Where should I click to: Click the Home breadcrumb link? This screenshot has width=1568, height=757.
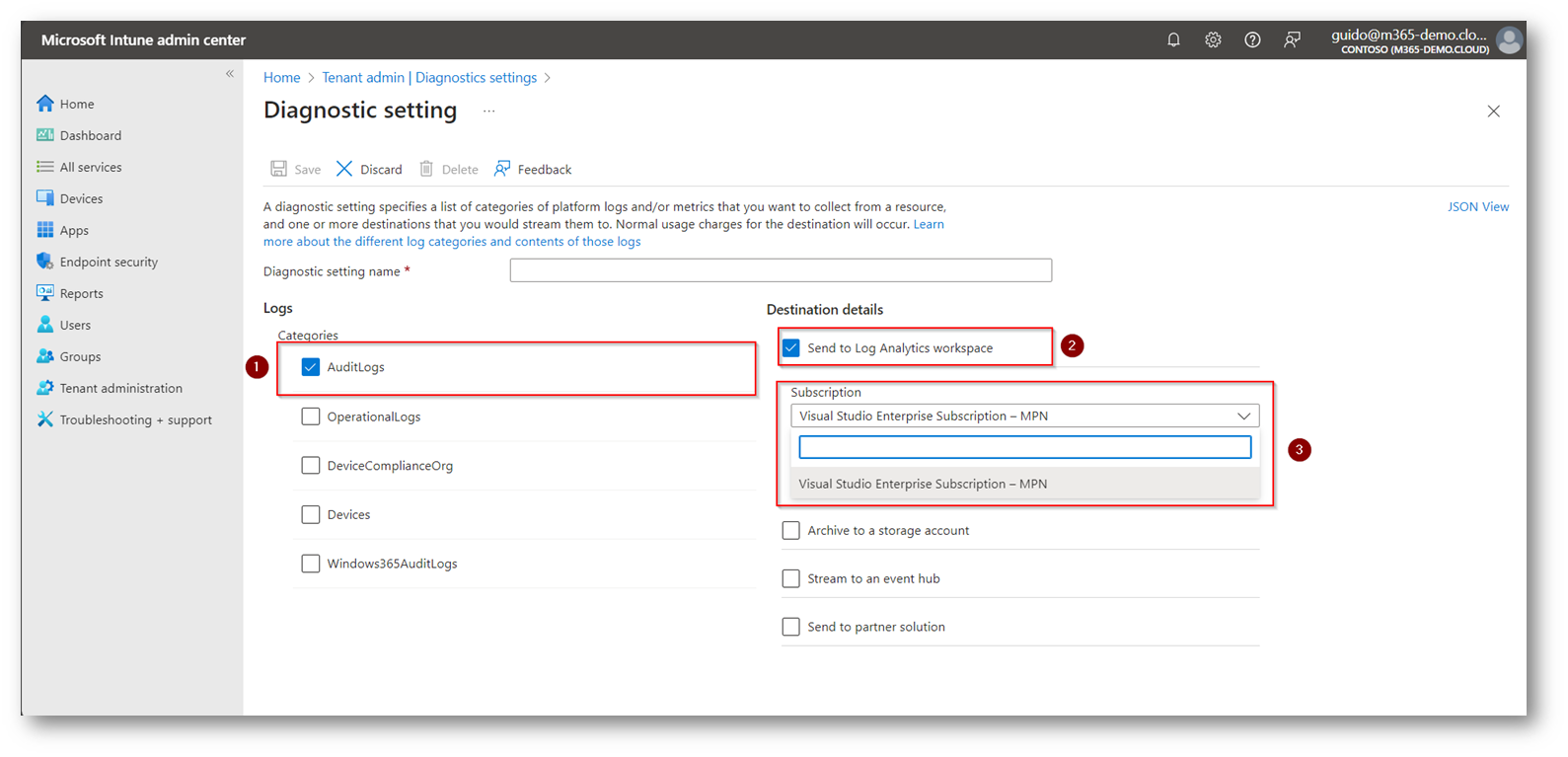[281, 77]
